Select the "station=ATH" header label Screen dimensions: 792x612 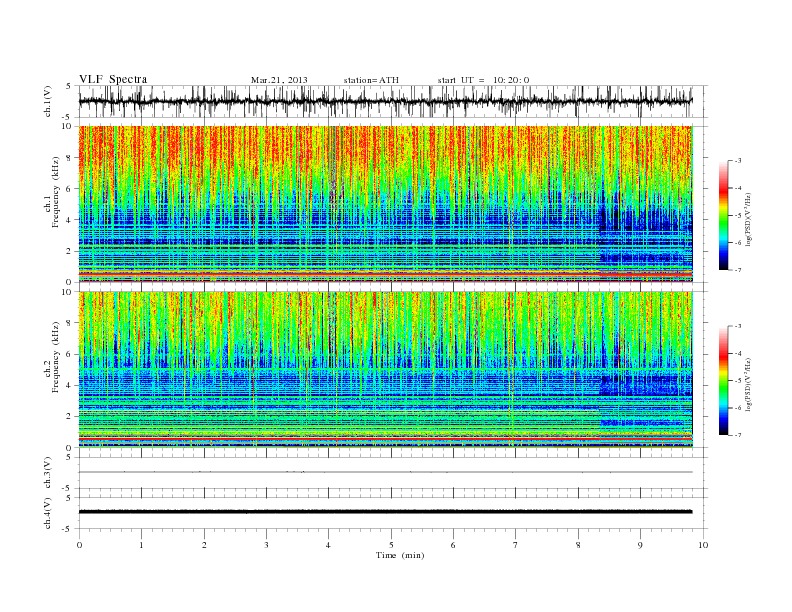click(371, 80)
